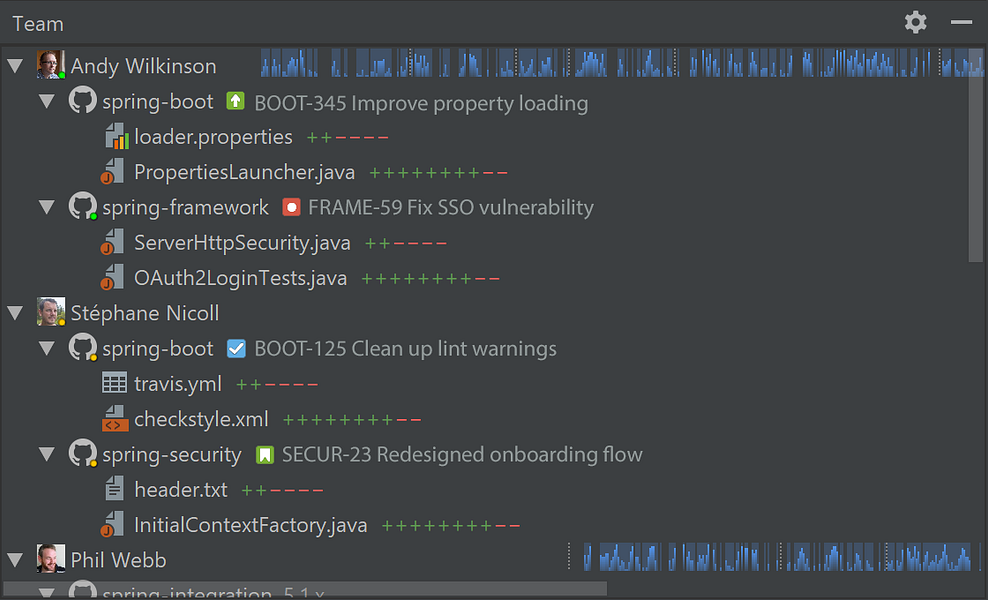Select the Stéphane Nicoll name

pos(144,313)
